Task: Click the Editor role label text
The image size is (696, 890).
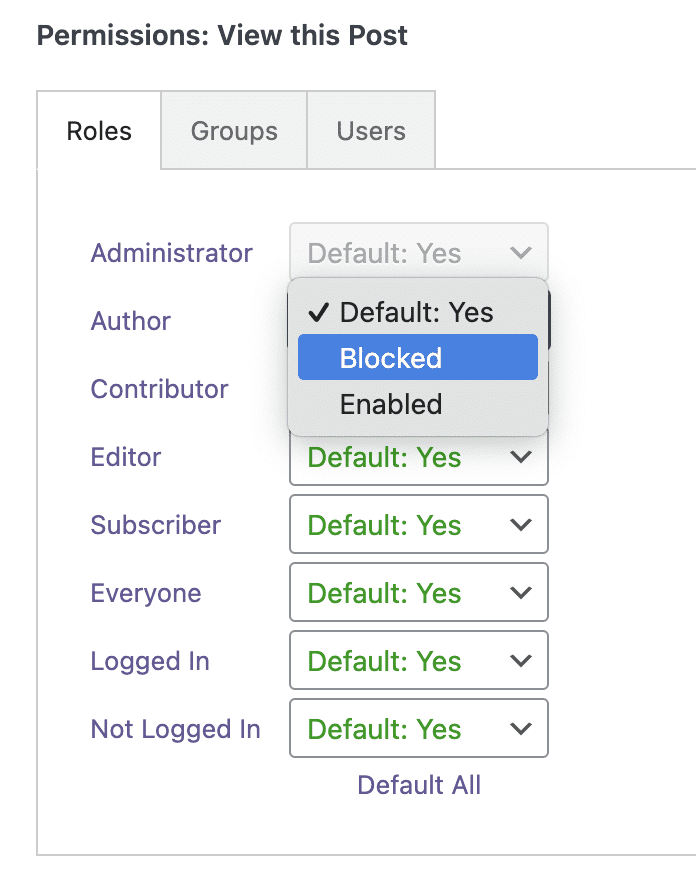Action: (126, 457)
